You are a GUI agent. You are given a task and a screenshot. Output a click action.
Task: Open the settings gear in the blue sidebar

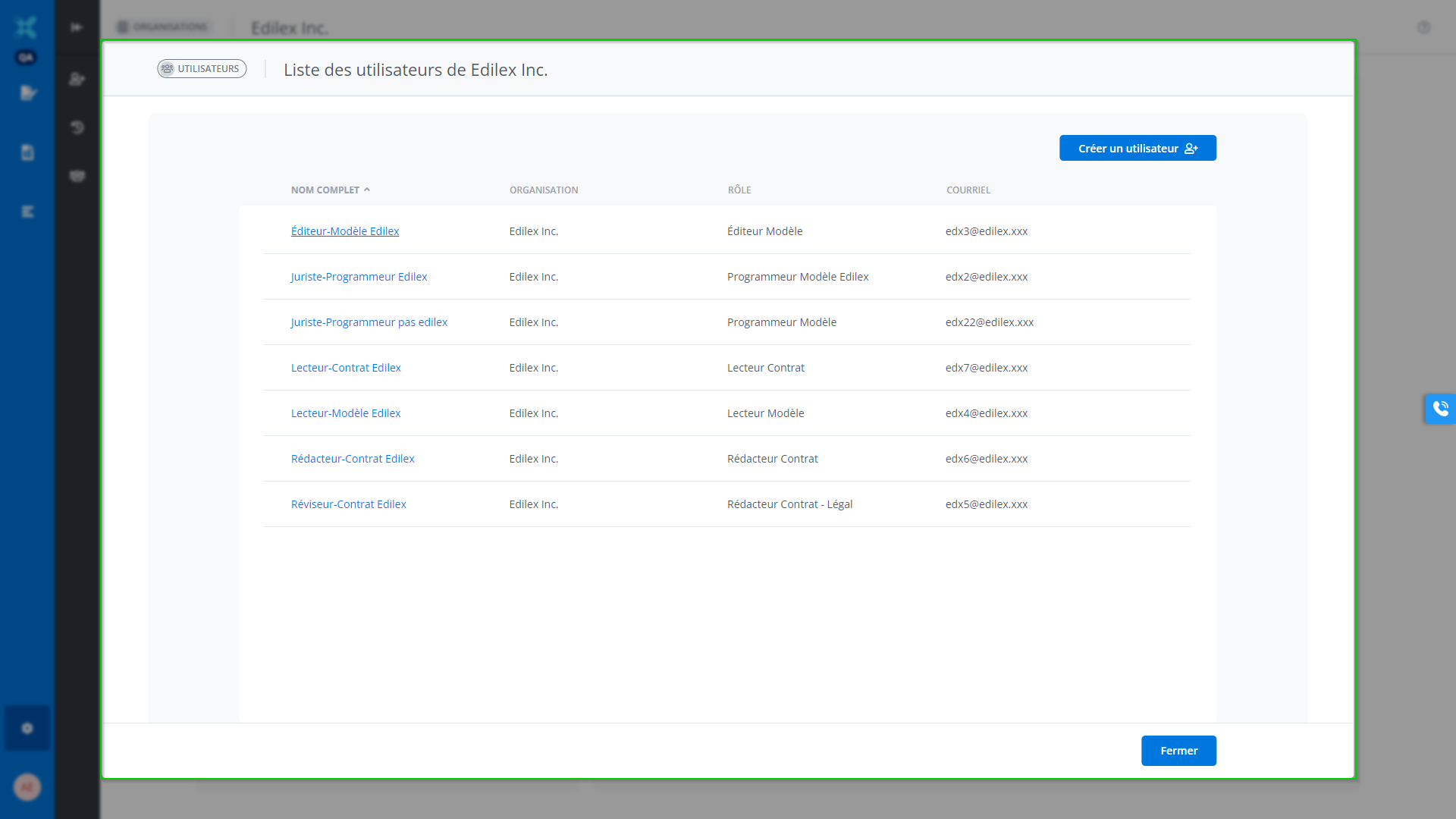(x=27, y=728)
